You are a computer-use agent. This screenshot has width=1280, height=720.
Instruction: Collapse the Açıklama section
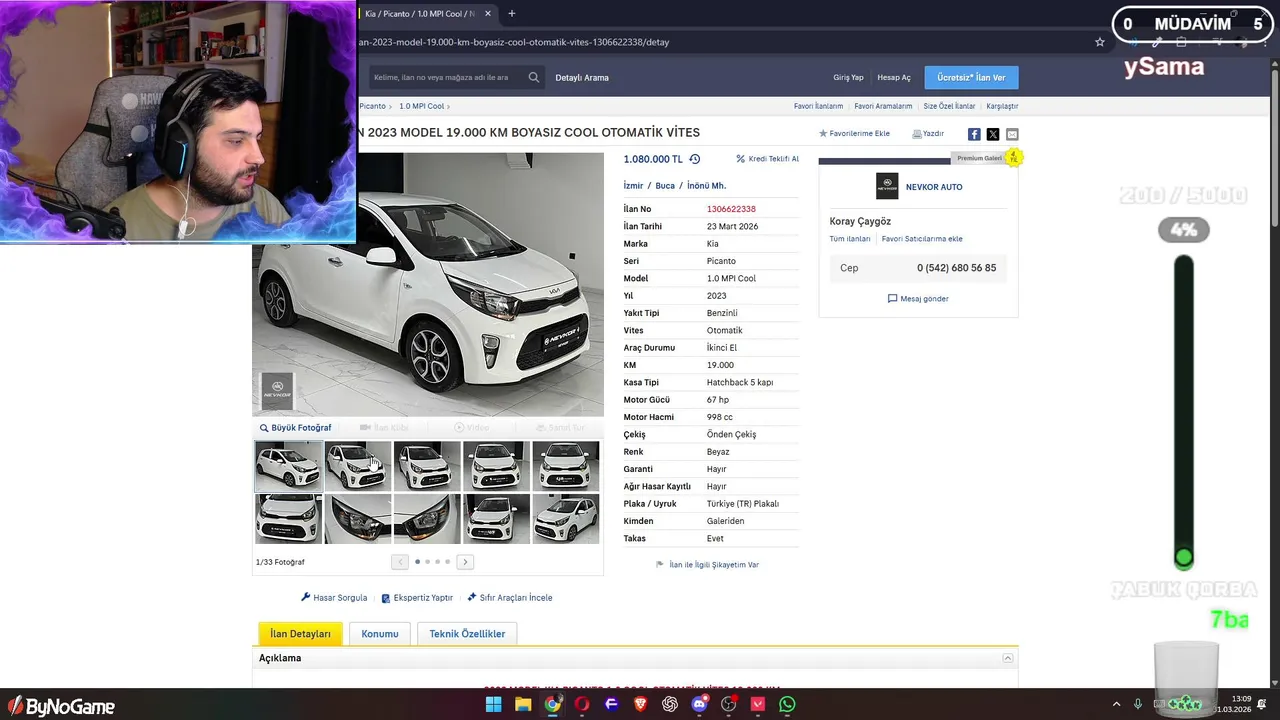[1008, 658]
